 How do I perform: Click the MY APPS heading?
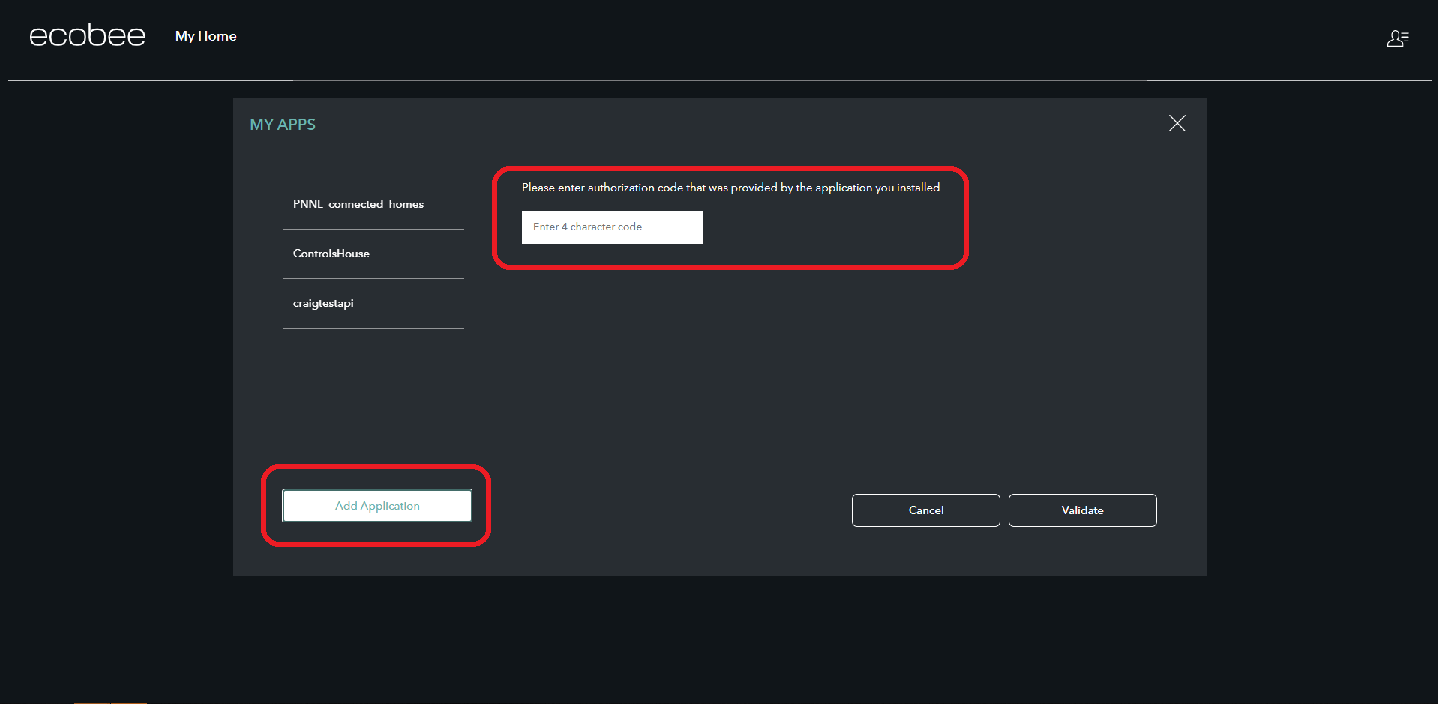283,125
